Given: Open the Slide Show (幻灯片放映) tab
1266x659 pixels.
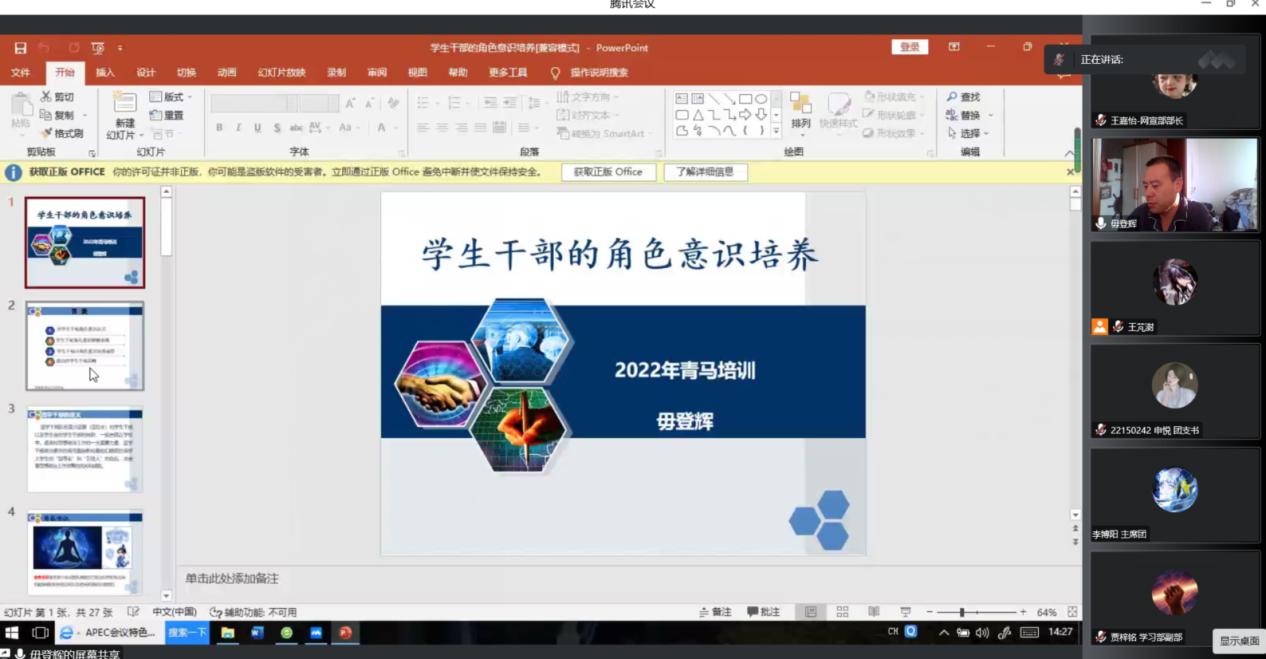Looking at the screenshot, I should [x=281, y=73].
